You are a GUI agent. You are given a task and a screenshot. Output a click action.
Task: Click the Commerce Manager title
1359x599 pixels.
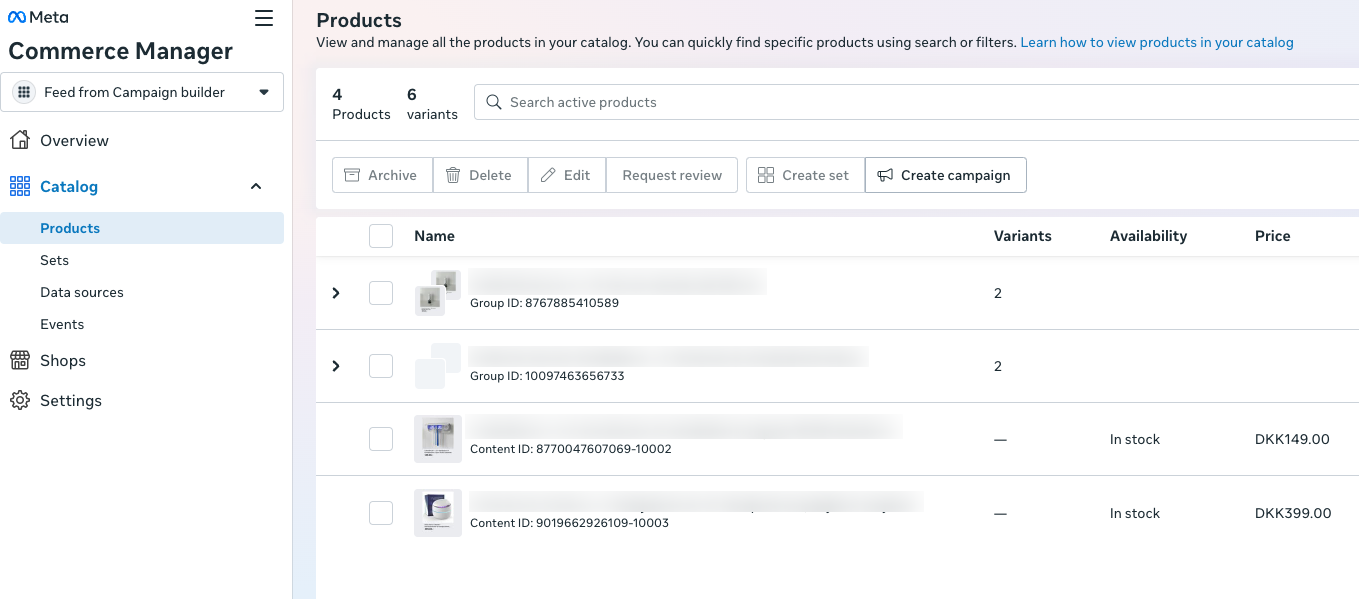click(120, 51)
